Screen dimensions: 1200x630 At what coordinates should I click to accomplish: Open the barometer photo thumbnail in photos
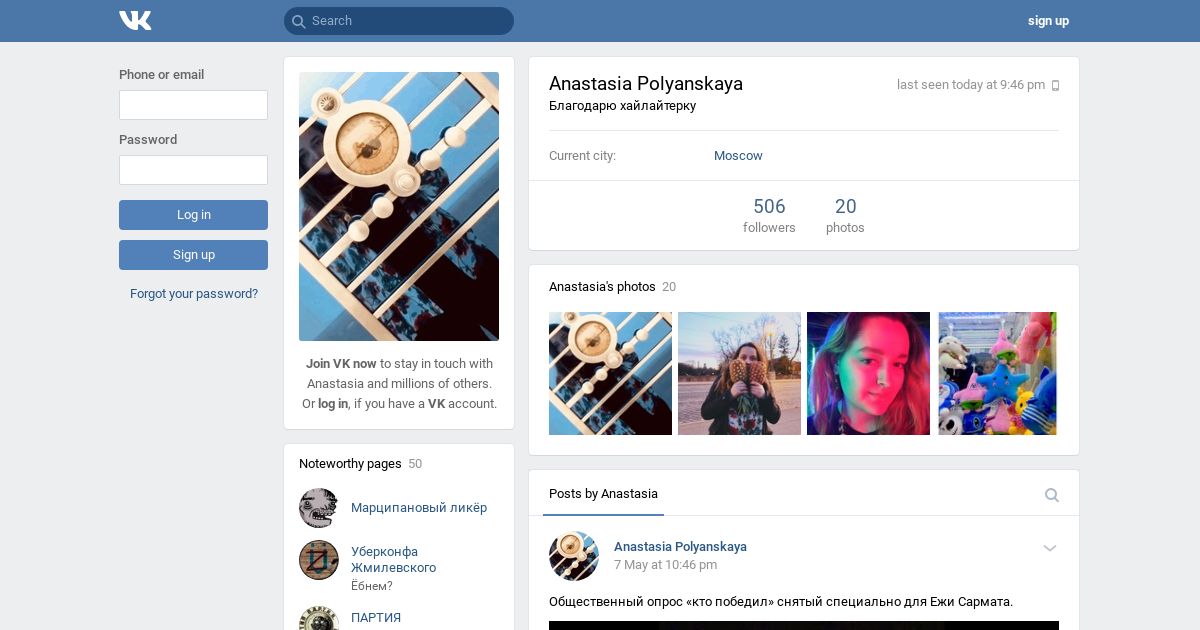tap(610, 374)
